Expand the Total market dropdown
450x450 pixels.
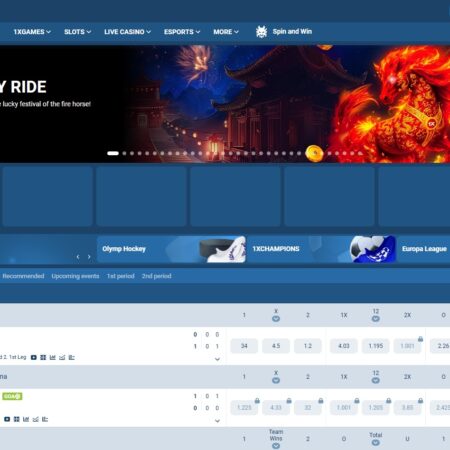pos(376,443)
